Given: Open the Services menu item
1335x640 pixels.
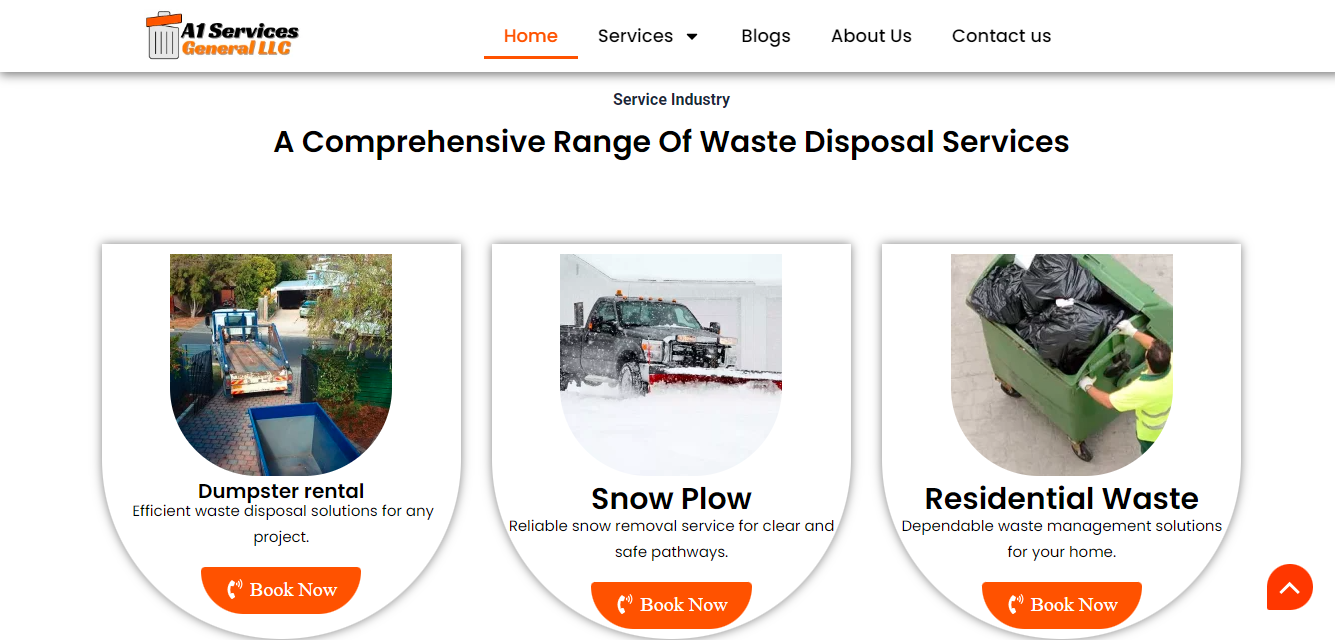Looking at the screenshot, I should [x=635, y=36].
